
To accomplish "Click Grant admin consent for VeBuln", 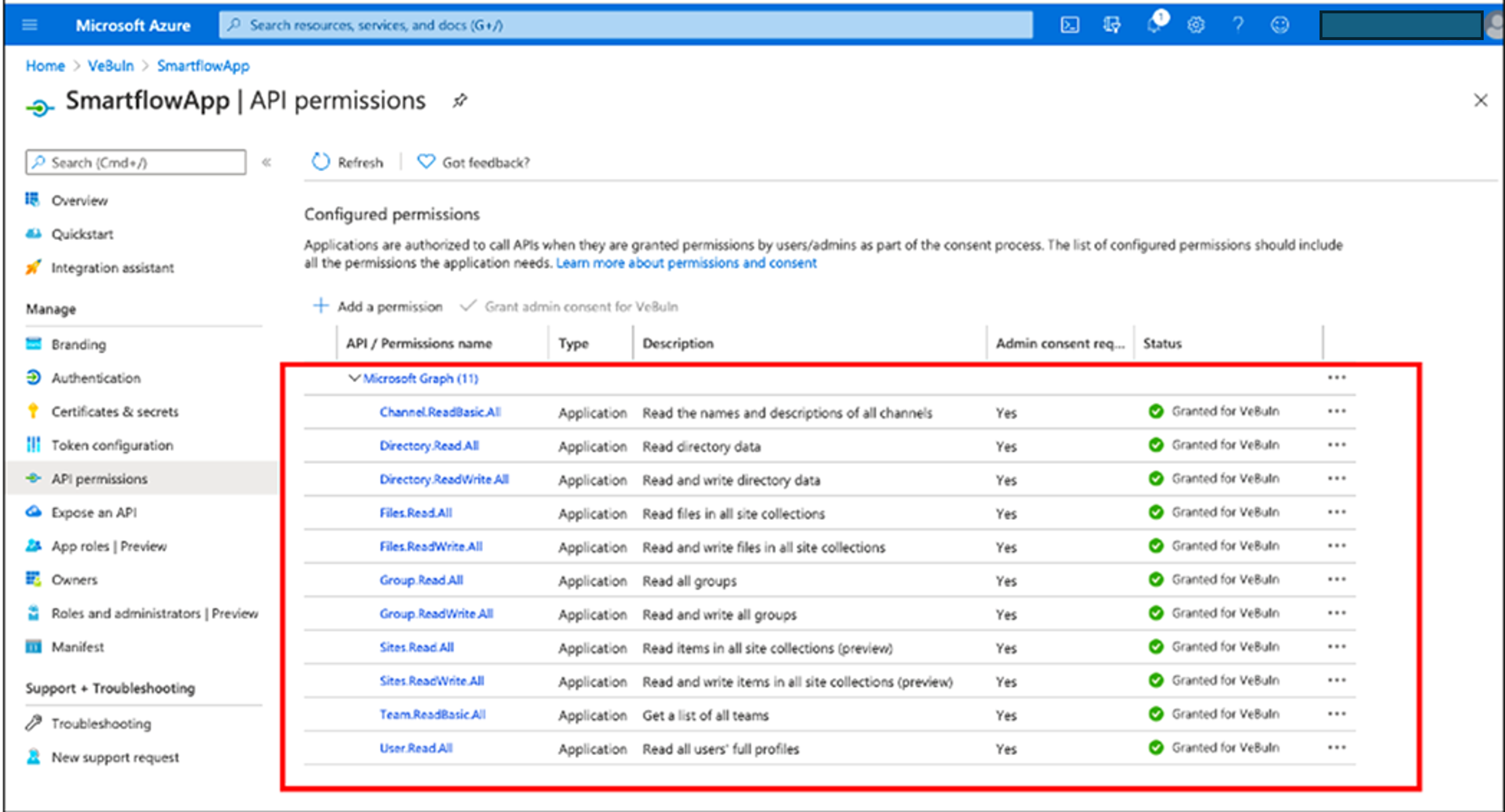I will (x=569, y=306).
